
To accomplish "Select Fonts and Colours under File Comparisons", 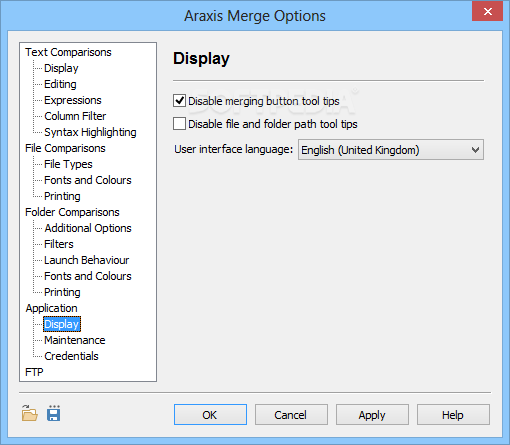I will (x=88, y=180).
